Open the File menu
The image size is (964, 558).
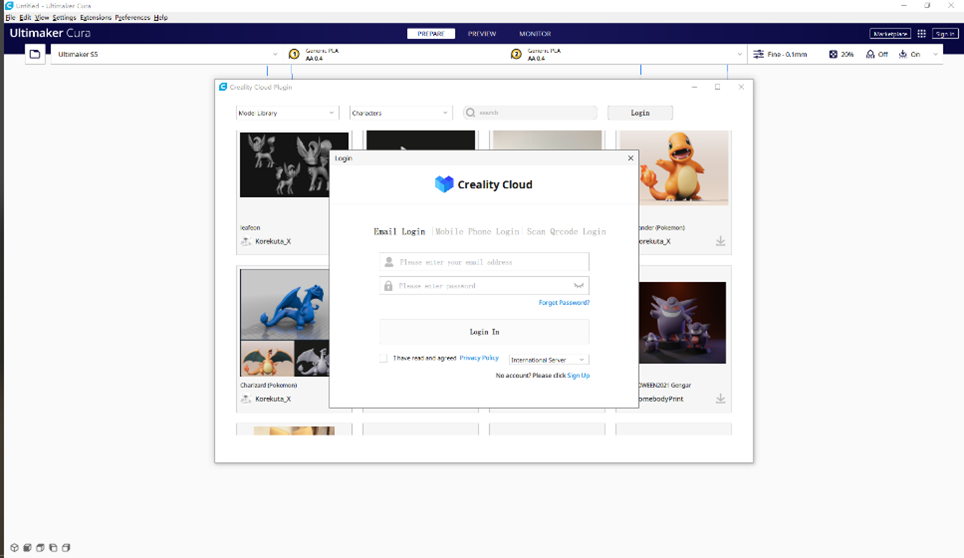pos(10,18)
